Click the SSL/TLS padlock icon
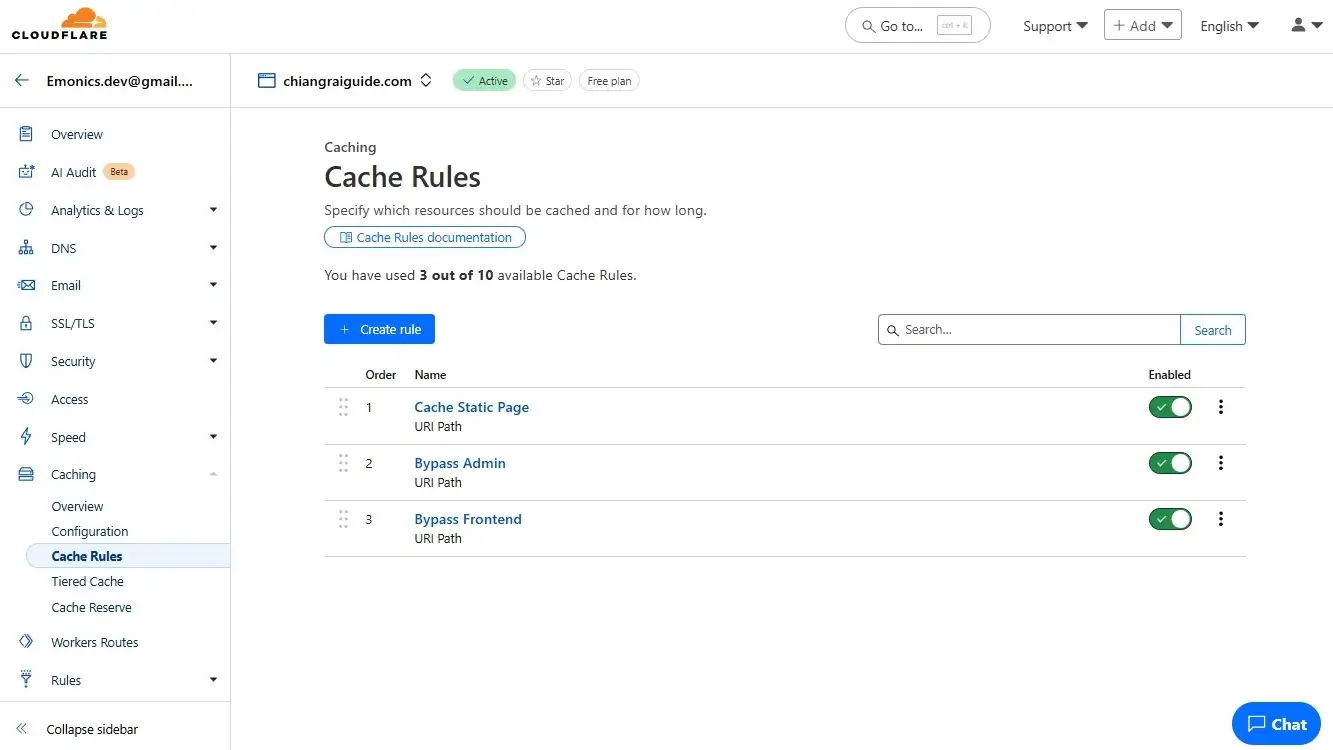 27,323
